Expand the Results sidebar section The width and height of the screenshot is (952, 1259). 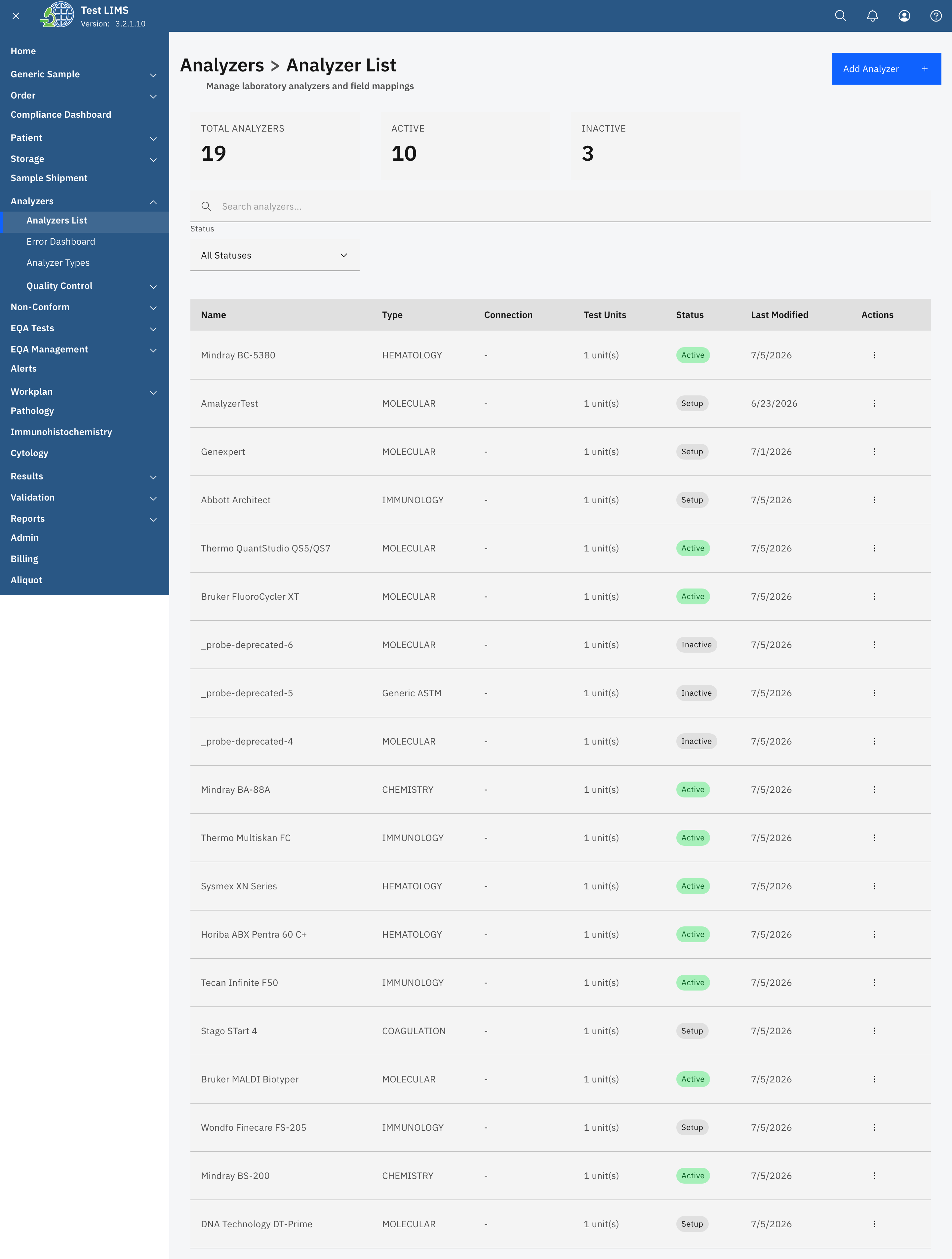(84, 476)
